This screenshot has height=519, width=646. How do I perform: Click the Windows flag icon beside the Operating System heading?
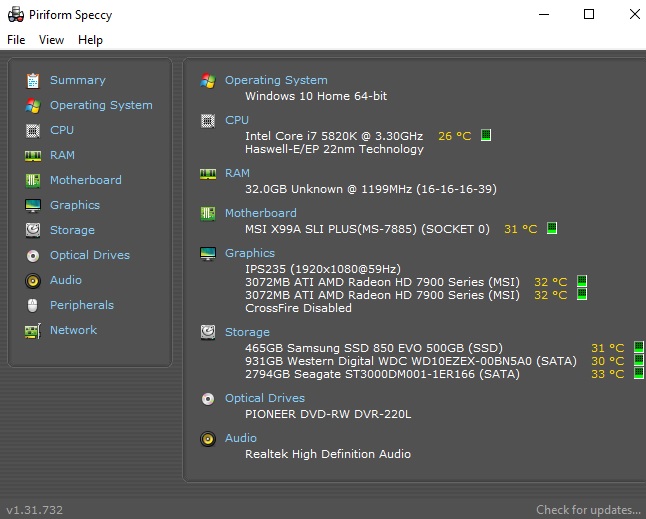tap(208, 80)
